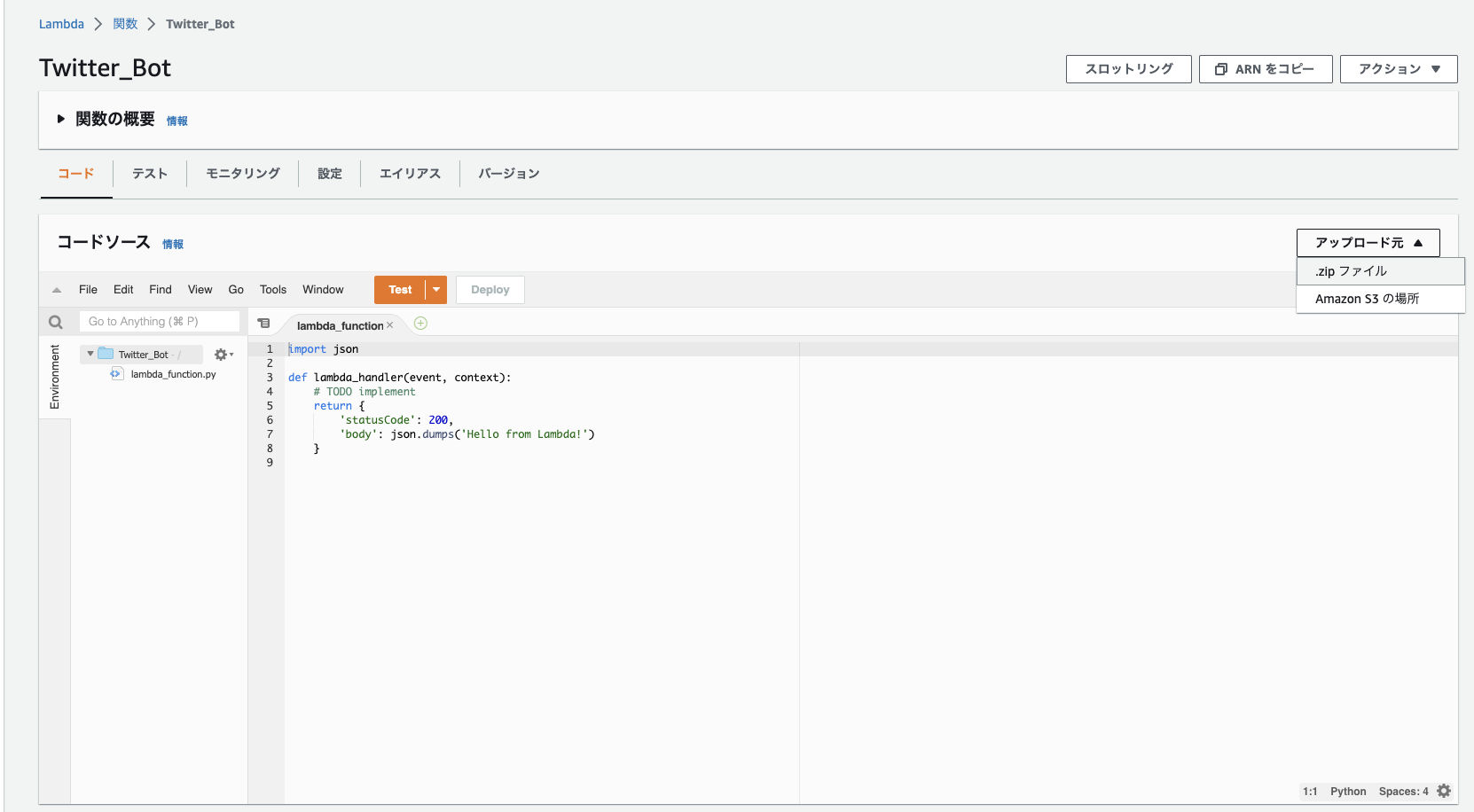Open editor preferences gear in status bar
The height and width of the screenshot is (812, 1474).
[1444, 791]
